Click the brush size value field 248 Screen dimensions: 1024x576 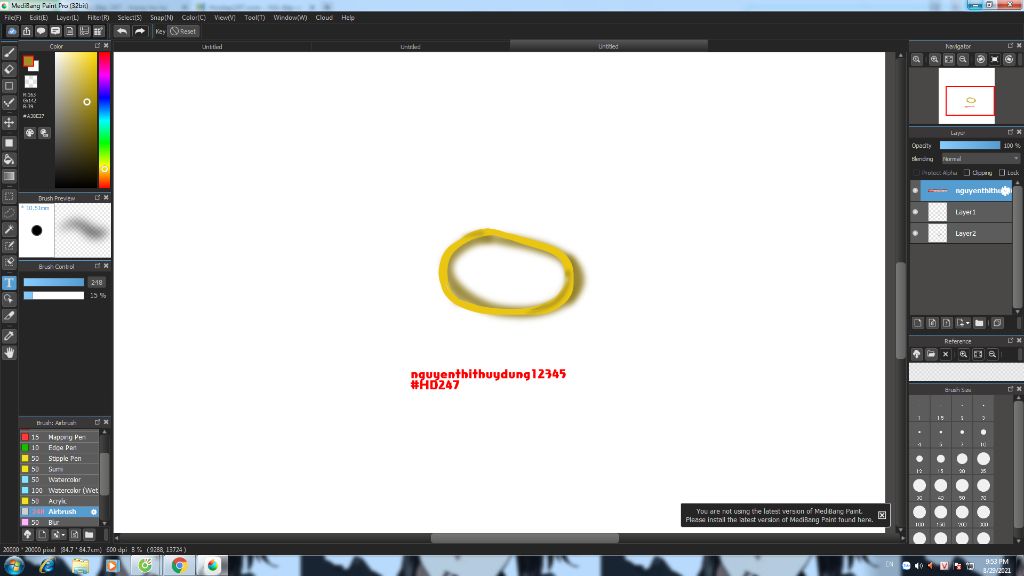(97, 282)
